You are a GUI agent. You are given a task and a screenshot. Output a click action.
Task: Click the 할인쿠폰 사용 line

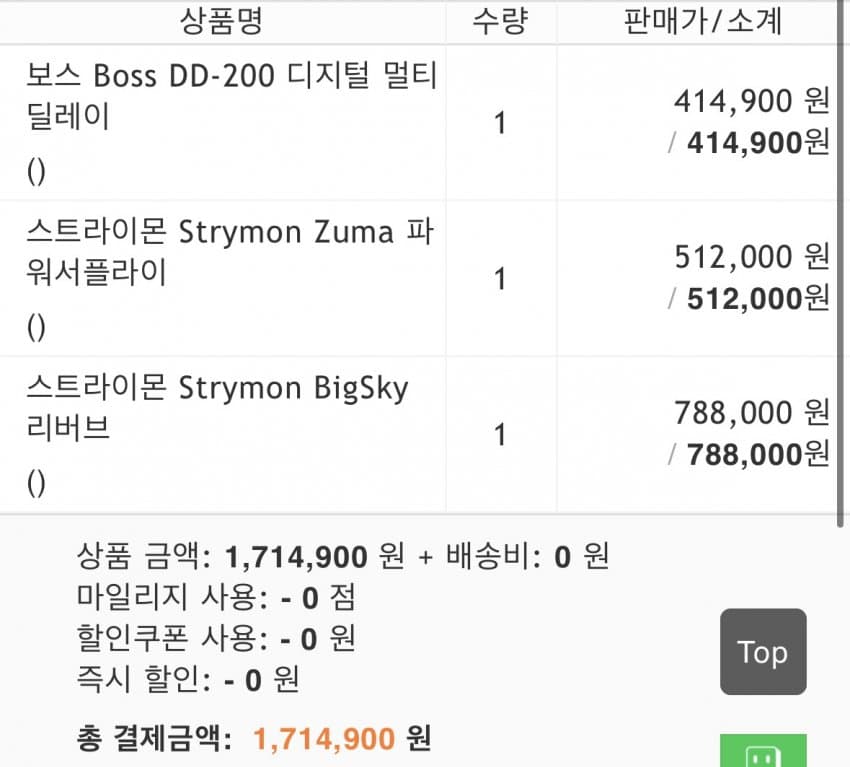tap(216, 639)
